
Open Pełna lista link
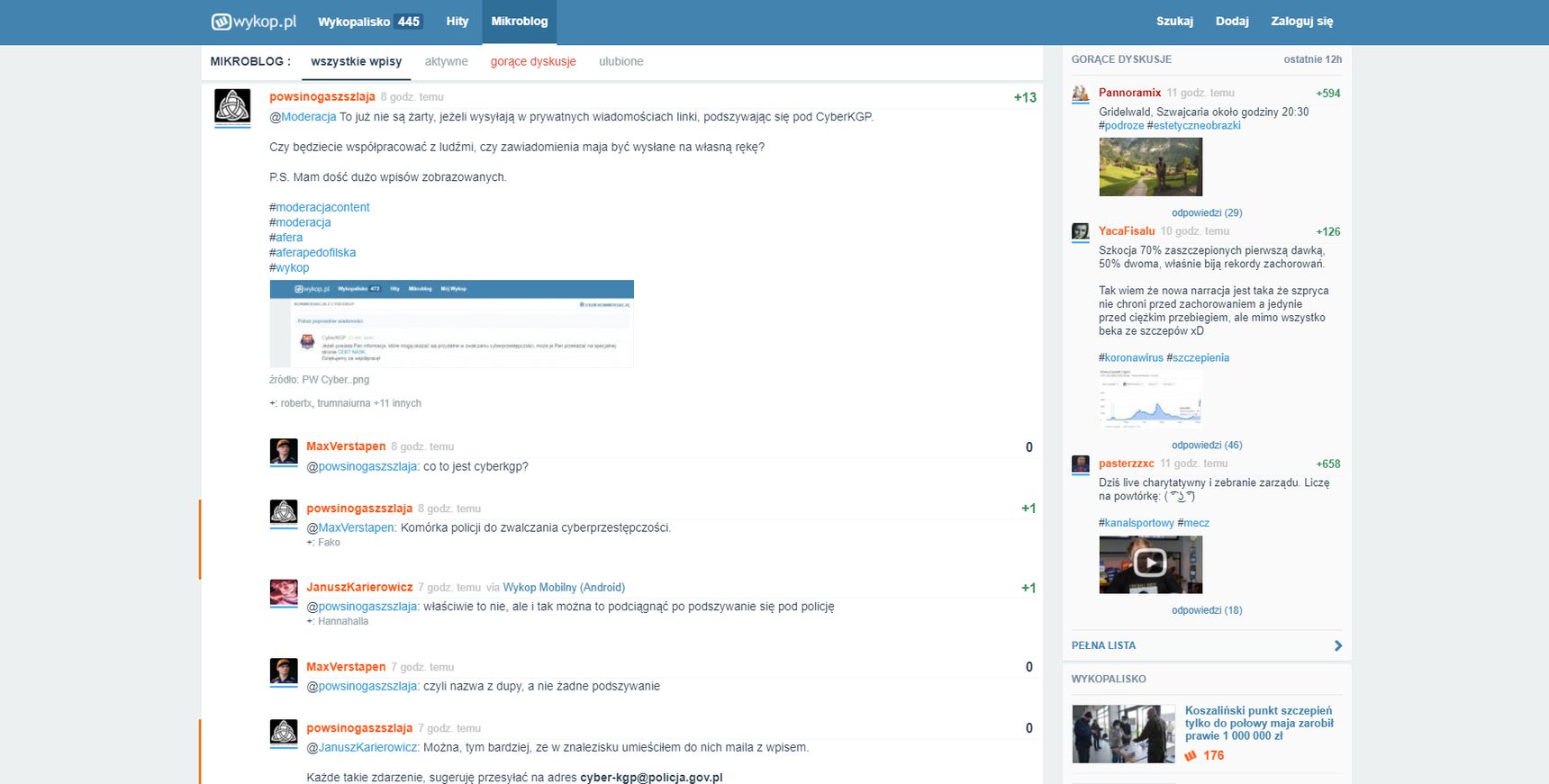[1103, 645]
